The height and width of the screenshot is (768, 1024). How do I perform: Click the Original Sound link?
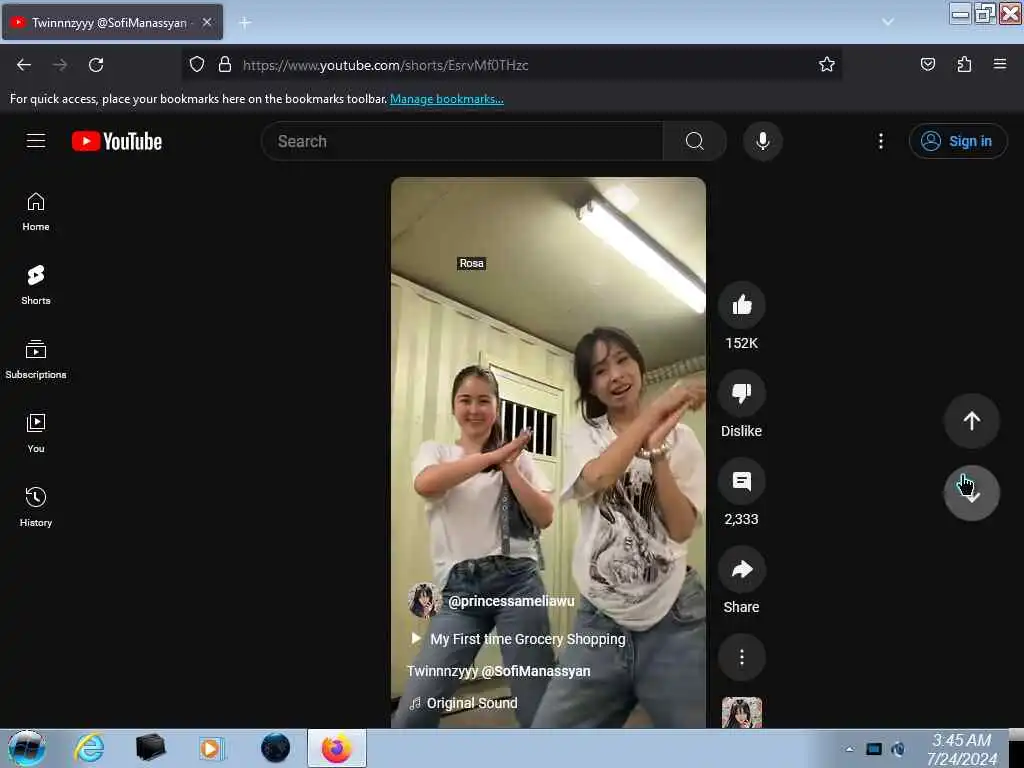pos(472,703)
